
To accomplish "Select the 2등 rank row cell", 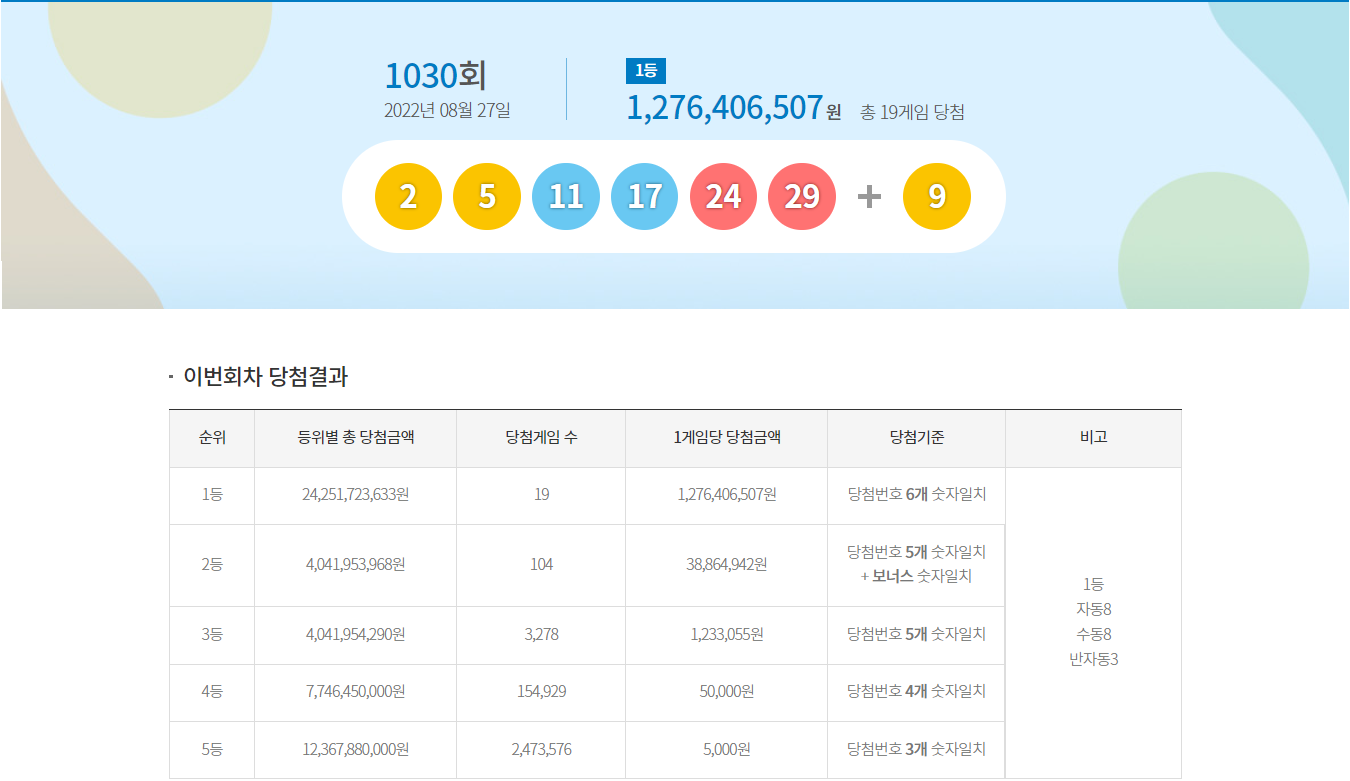I will (x=212, y=565).
